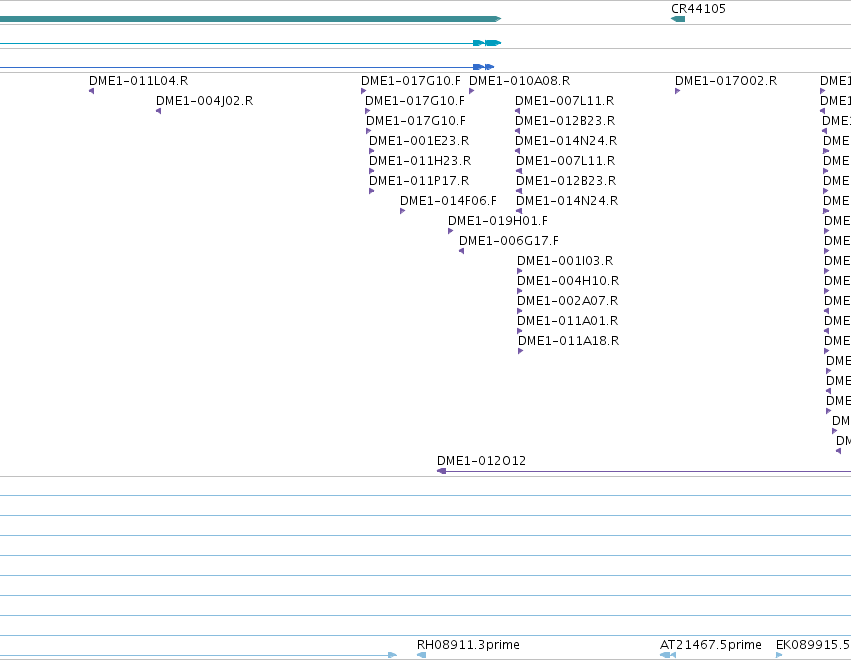
Task: Select the AT21467.5prime feature
Action: pyautogui.click(x=668, y=655)
